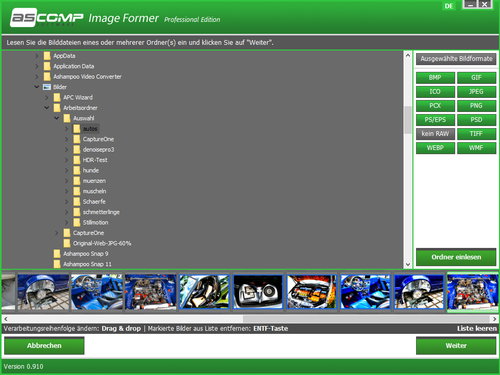Toggle the PSD format button
500x375 pixels.
coord(476,120)
